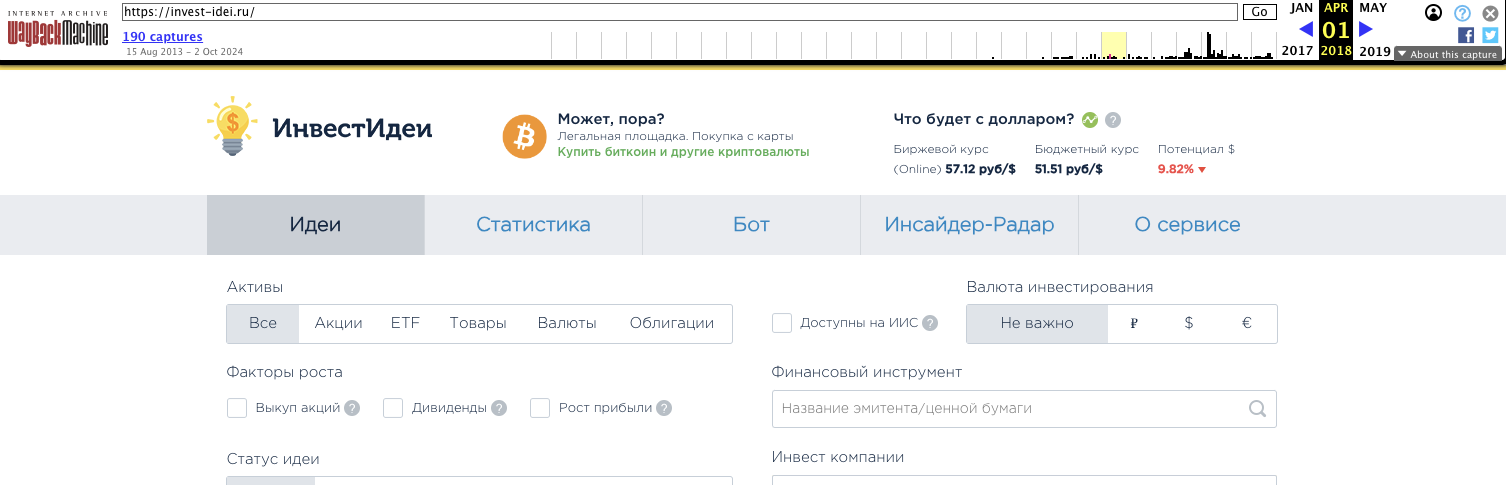Enable the Рост прибыли checkbox
The width and height of the screenshot is (1506, 485).
[540, 408]
